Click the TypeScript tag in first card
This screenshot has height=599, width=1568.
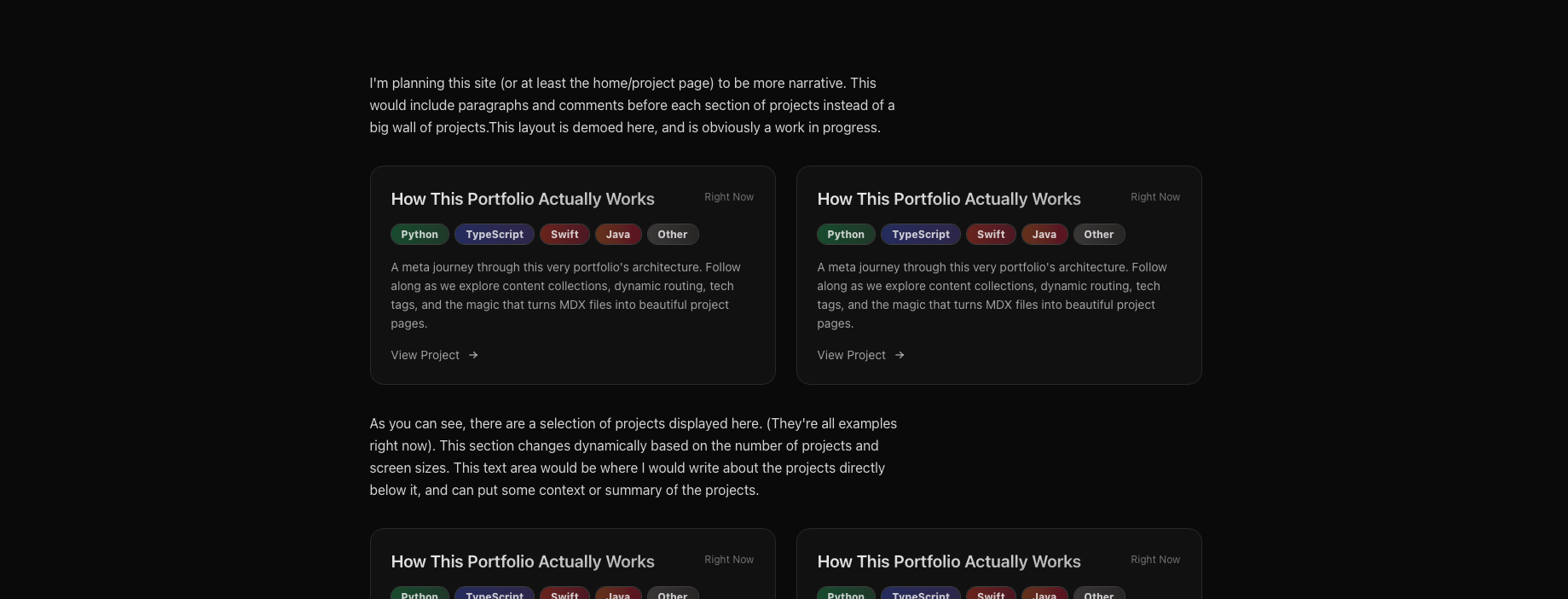click(495, 235)
